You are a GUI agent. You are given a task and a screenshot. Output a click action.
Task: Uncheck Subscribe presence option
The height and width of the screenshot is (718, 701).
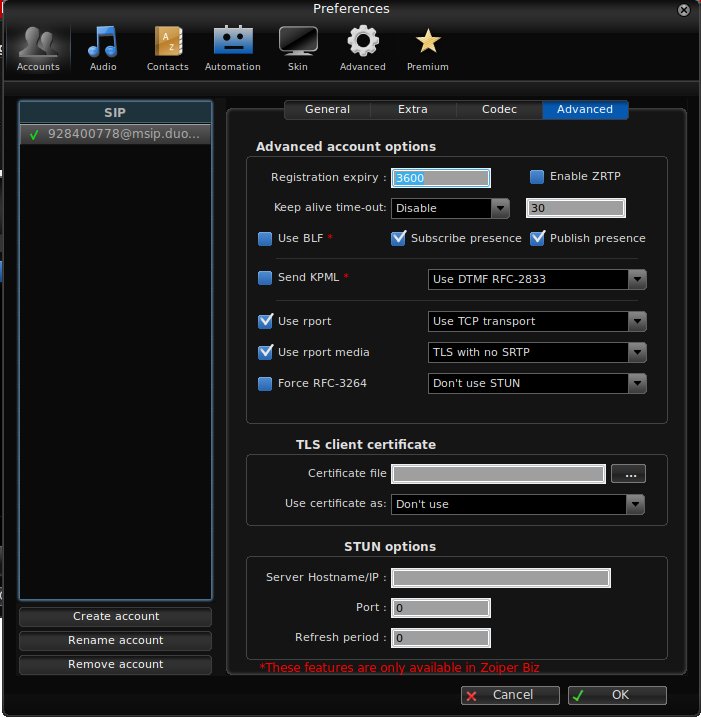pos(398,238)
